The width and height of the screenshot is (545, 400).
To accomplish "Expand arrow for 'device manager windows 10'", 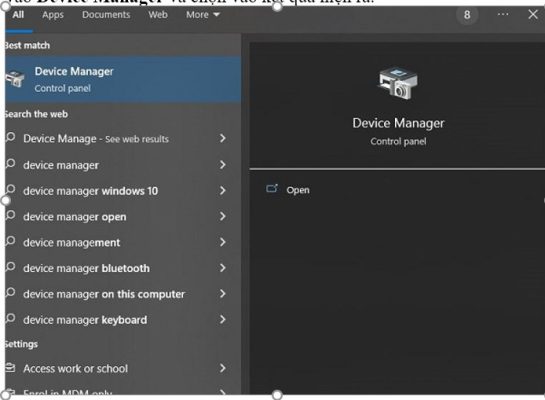I will pos(223,190).
